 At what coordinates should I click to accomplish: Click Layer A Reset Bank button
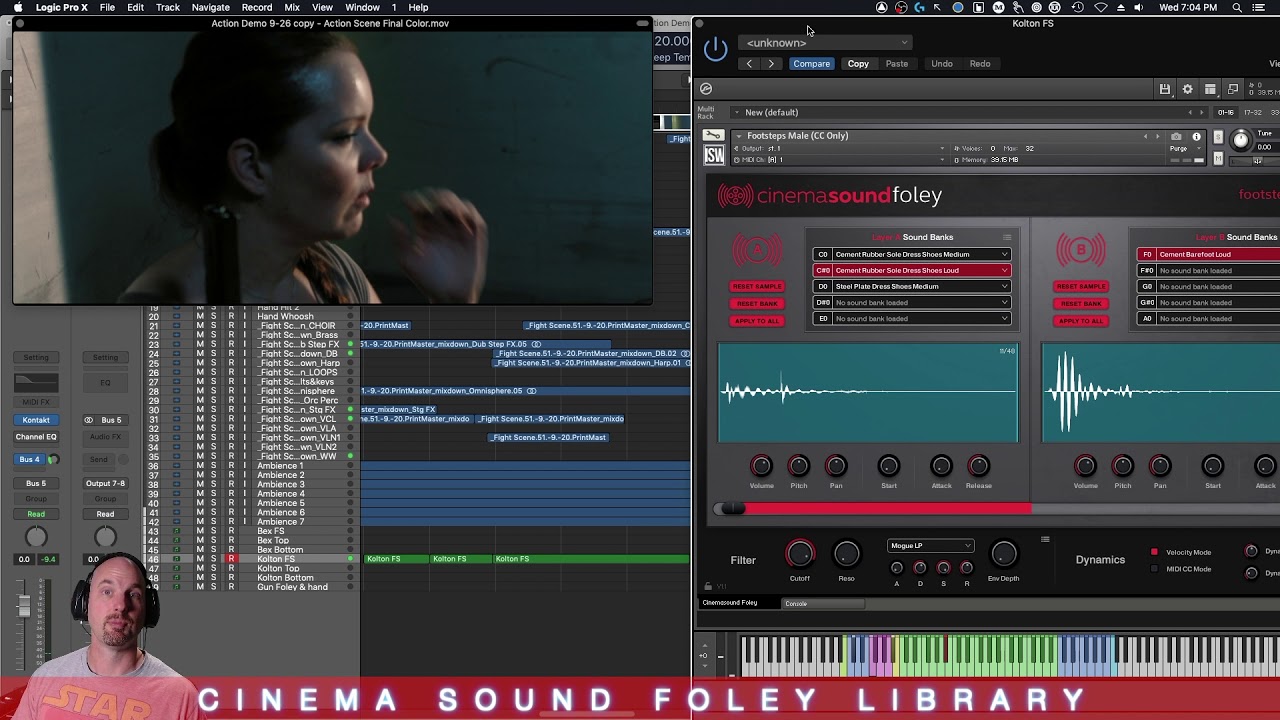click(x=757, y=303)
